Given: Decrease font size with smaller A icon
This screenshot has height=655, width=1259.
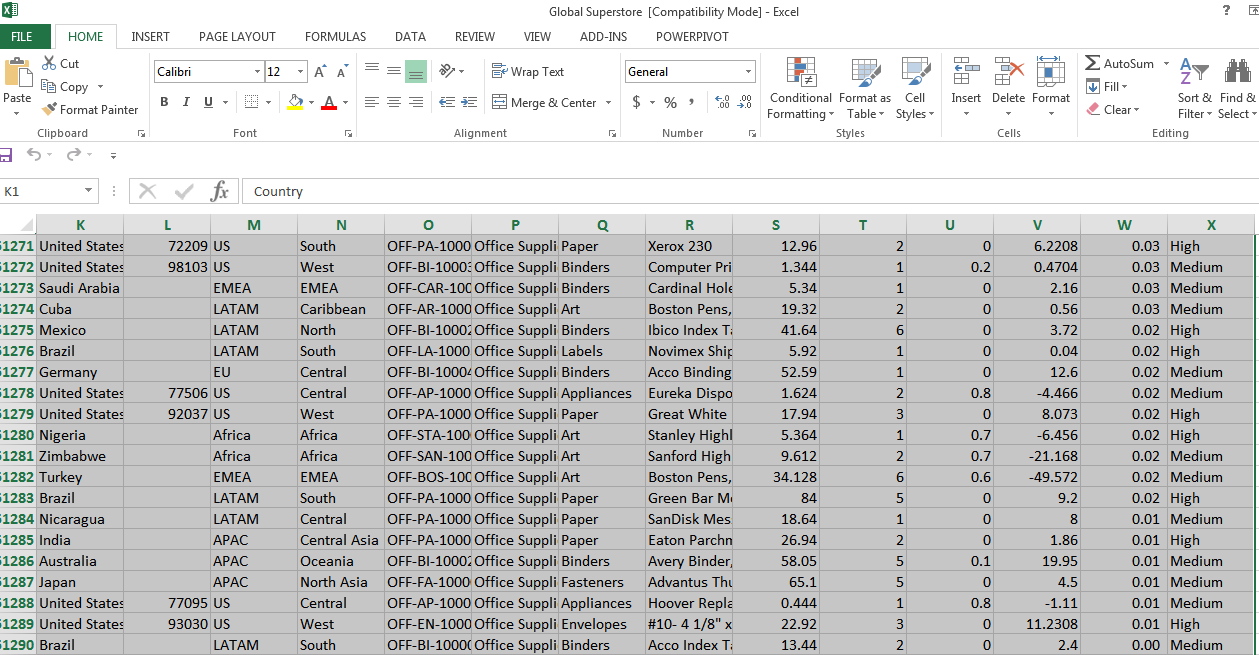Looking at the screenshot, I should tap(342, 72).
